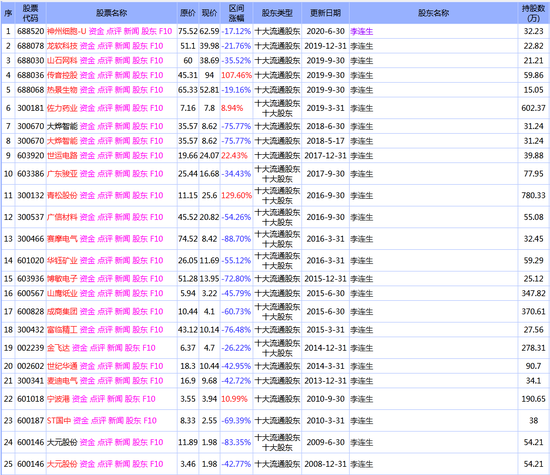Open red stock name link in row 8
The width and height of the screenshot is (550, 475).
[x=62, y=141]
